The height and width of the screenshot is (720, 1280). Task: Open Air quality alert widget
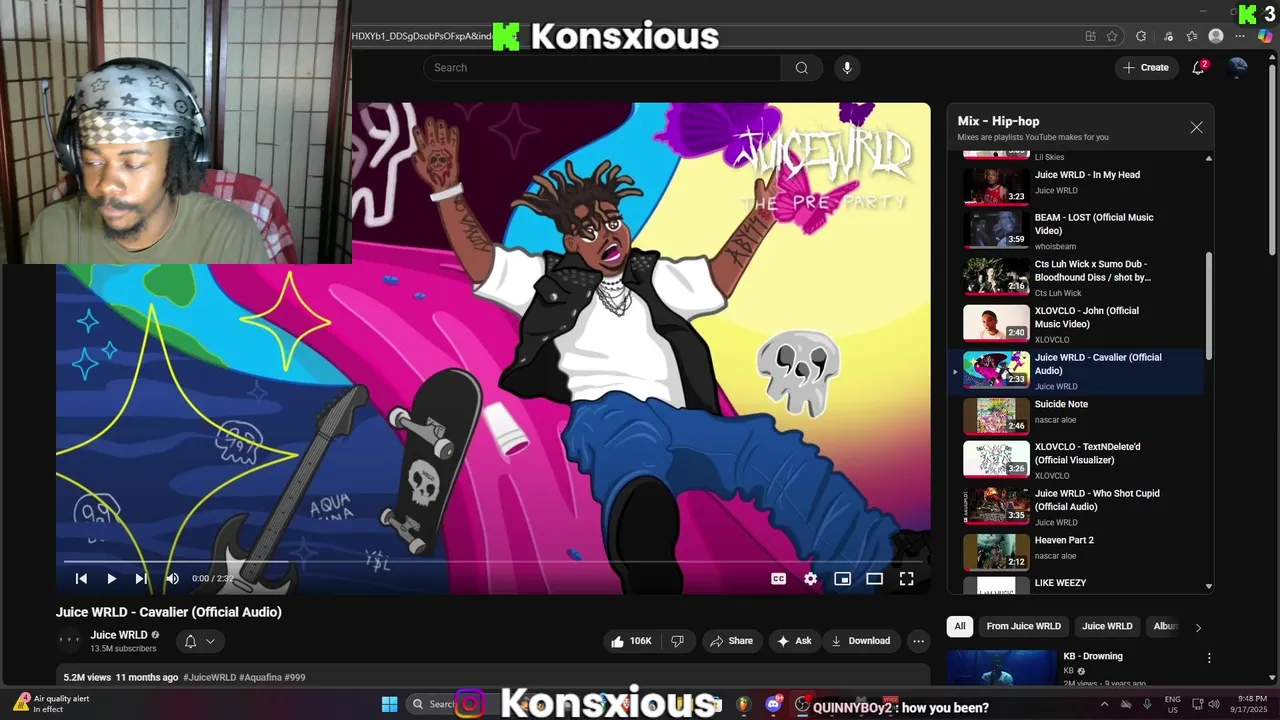[53, 704]
